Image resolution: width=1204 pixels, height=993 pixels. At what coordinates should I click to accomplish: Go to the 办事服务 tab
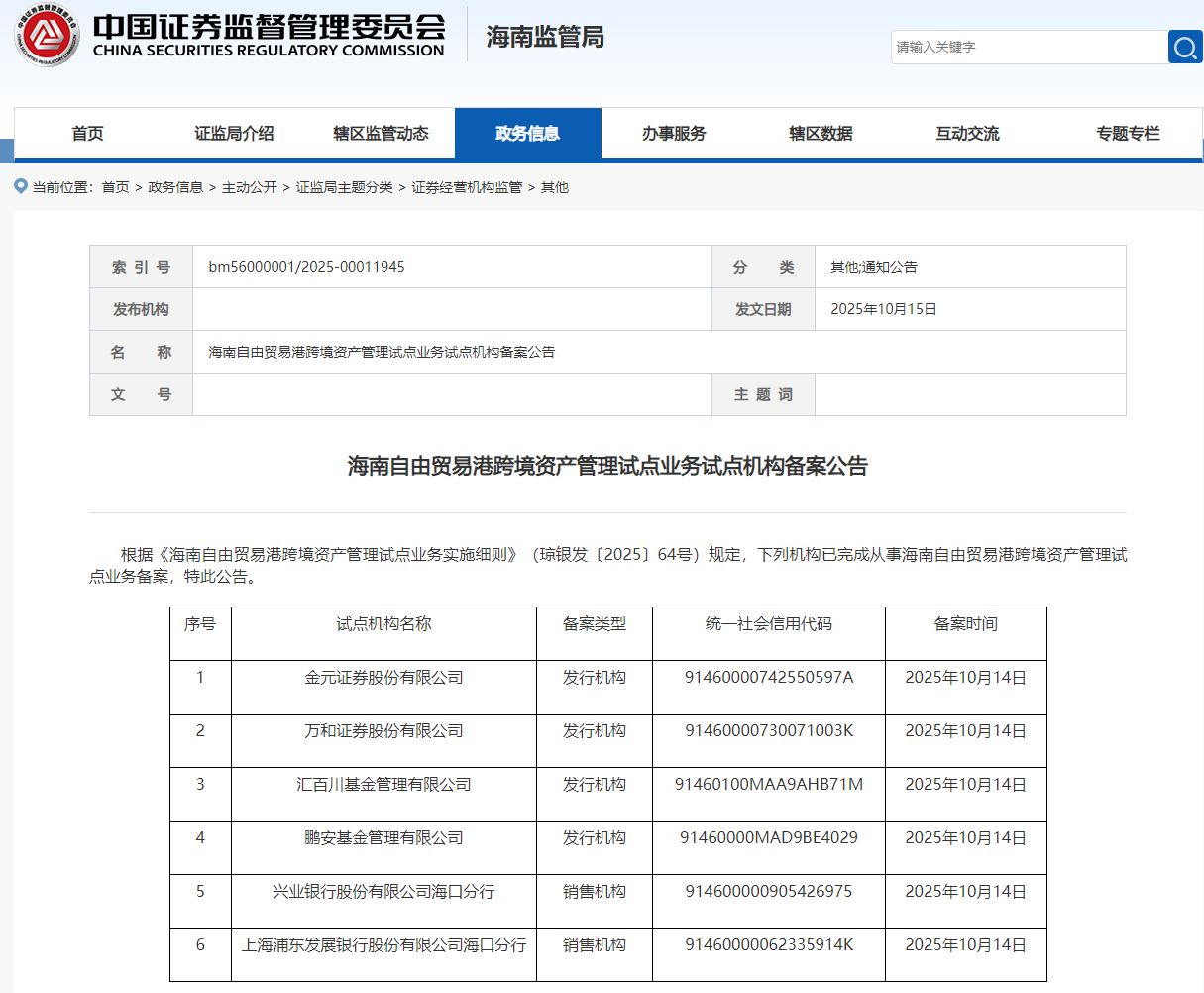point(674,134)
